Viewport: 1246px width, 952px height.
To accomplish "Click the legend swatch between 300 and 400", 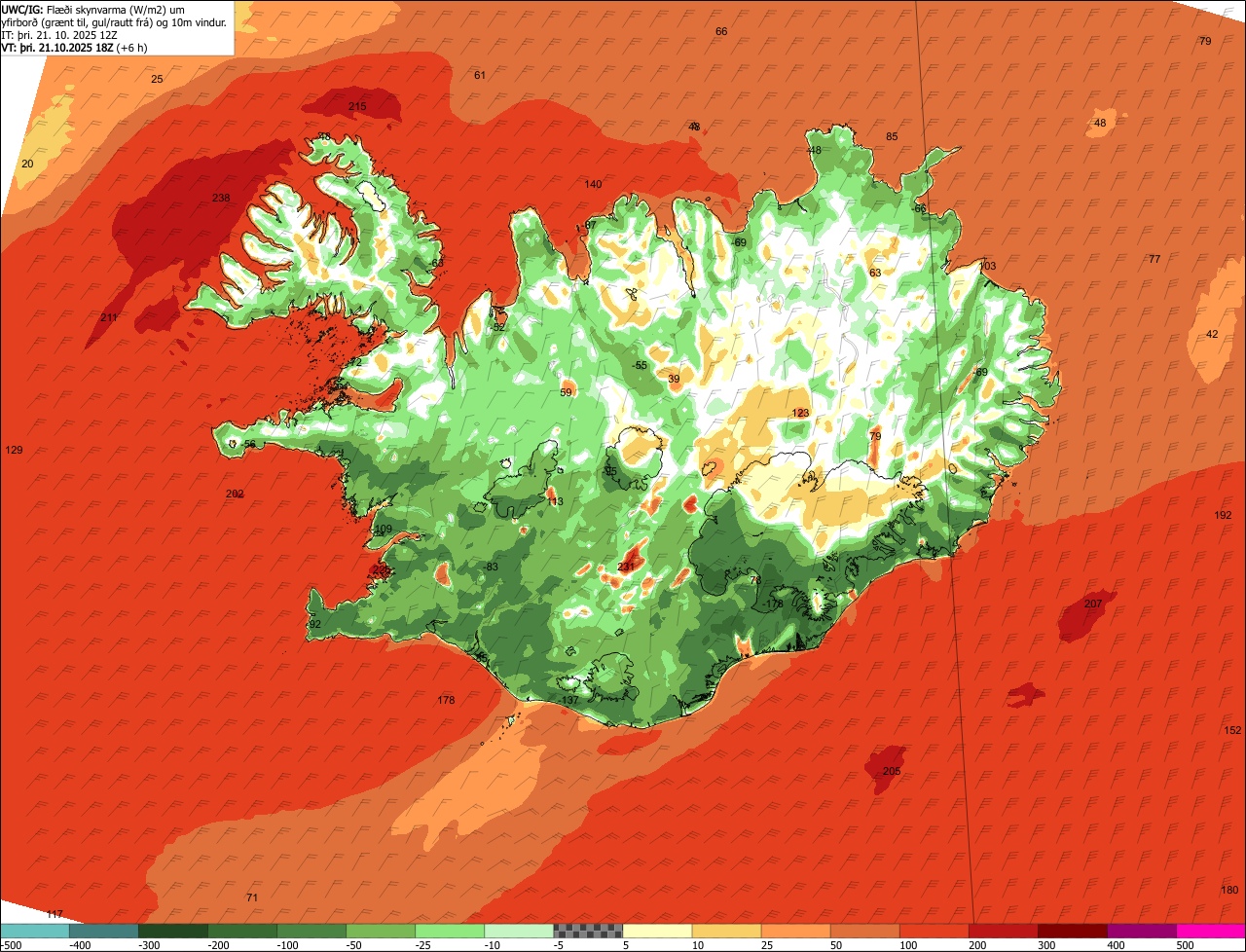I will pyautogui.click(x=1072, y=930).
